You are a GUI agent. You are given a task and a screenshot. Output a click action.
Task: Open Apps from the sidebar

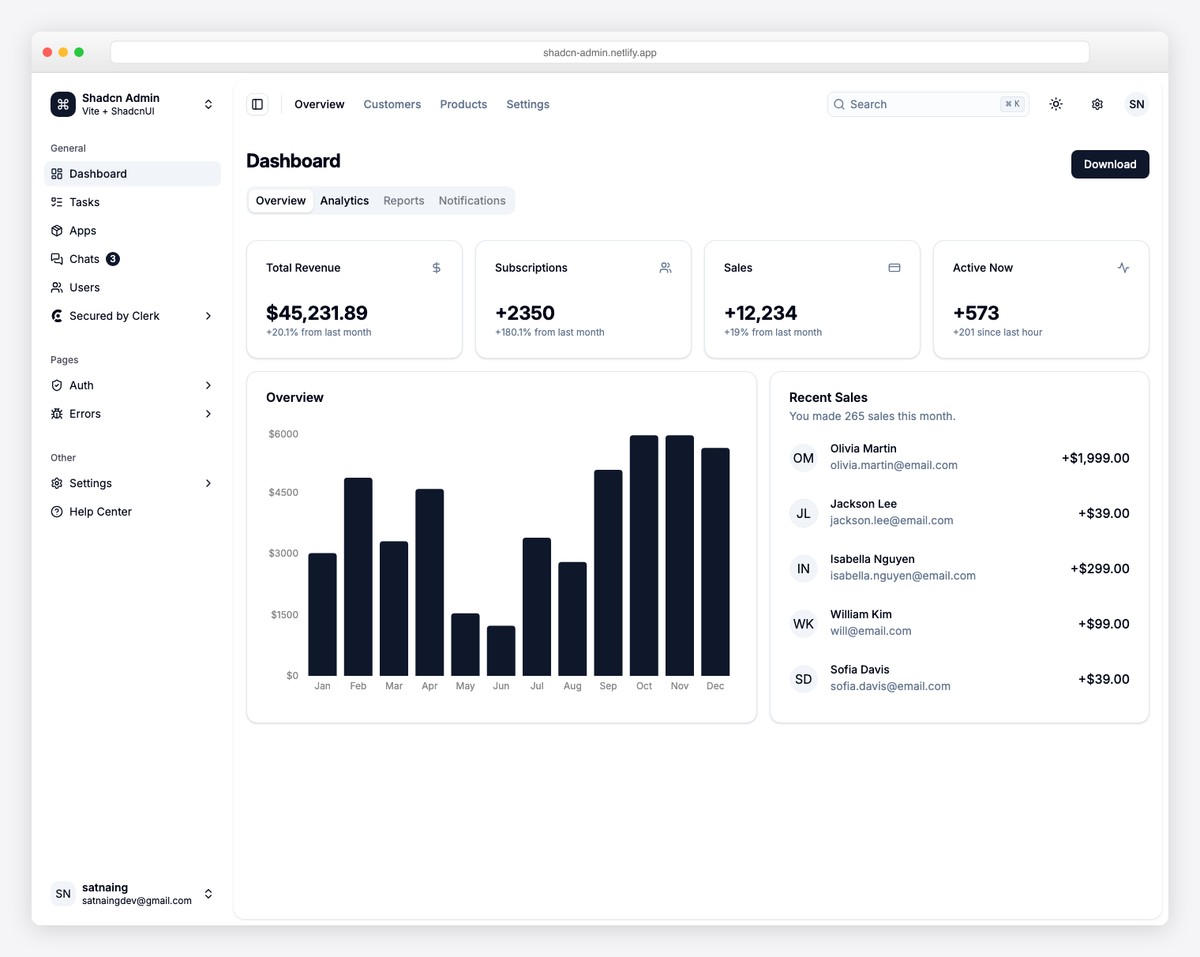[83, 230]
